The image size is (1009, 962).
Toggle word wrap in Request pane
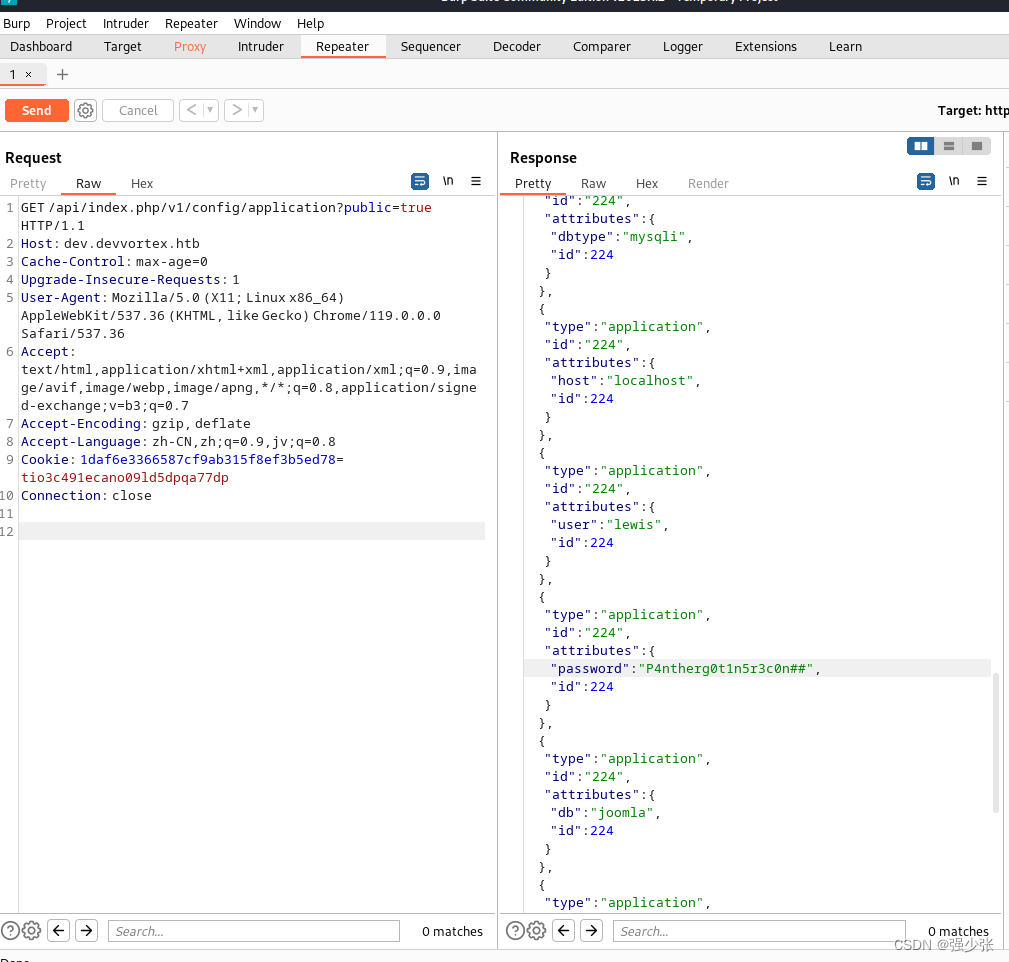420,181
